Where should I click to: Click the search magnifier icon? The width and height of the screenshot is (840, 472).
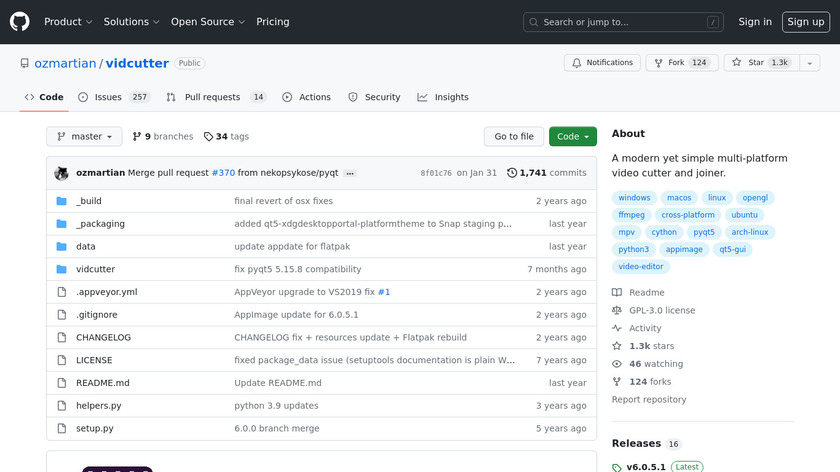534,22
